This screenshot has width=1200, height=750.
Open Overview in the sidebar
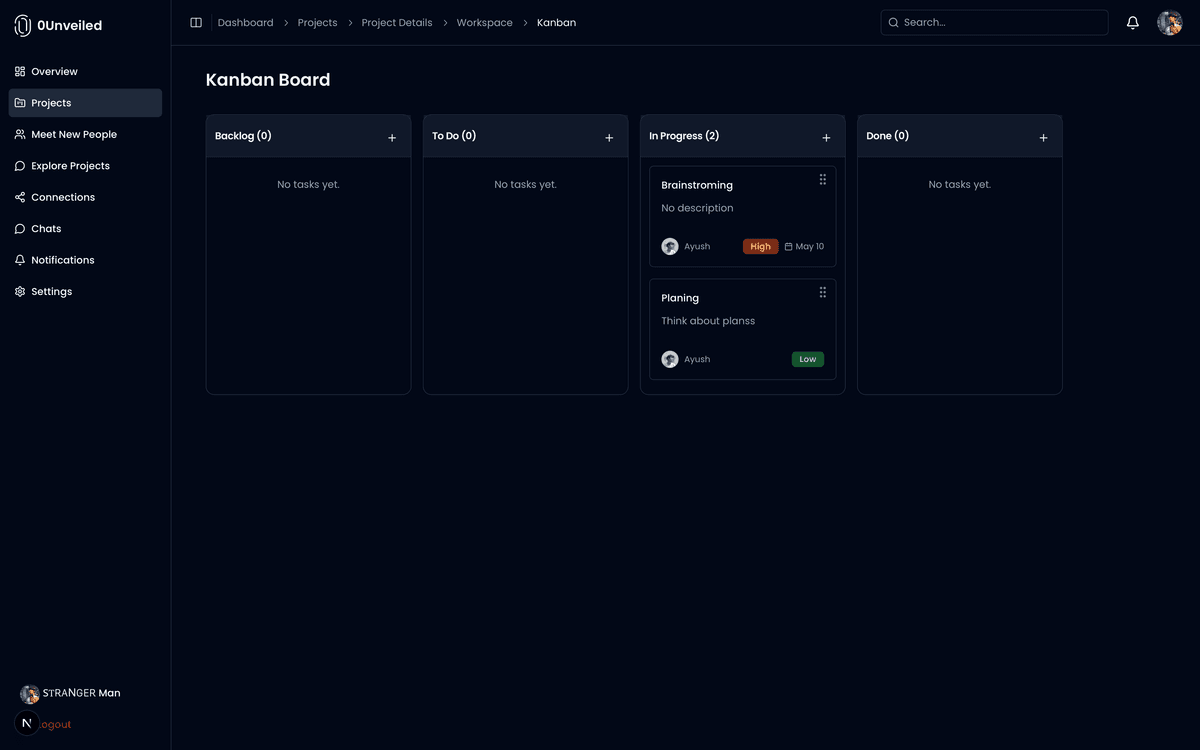point(54,72)
